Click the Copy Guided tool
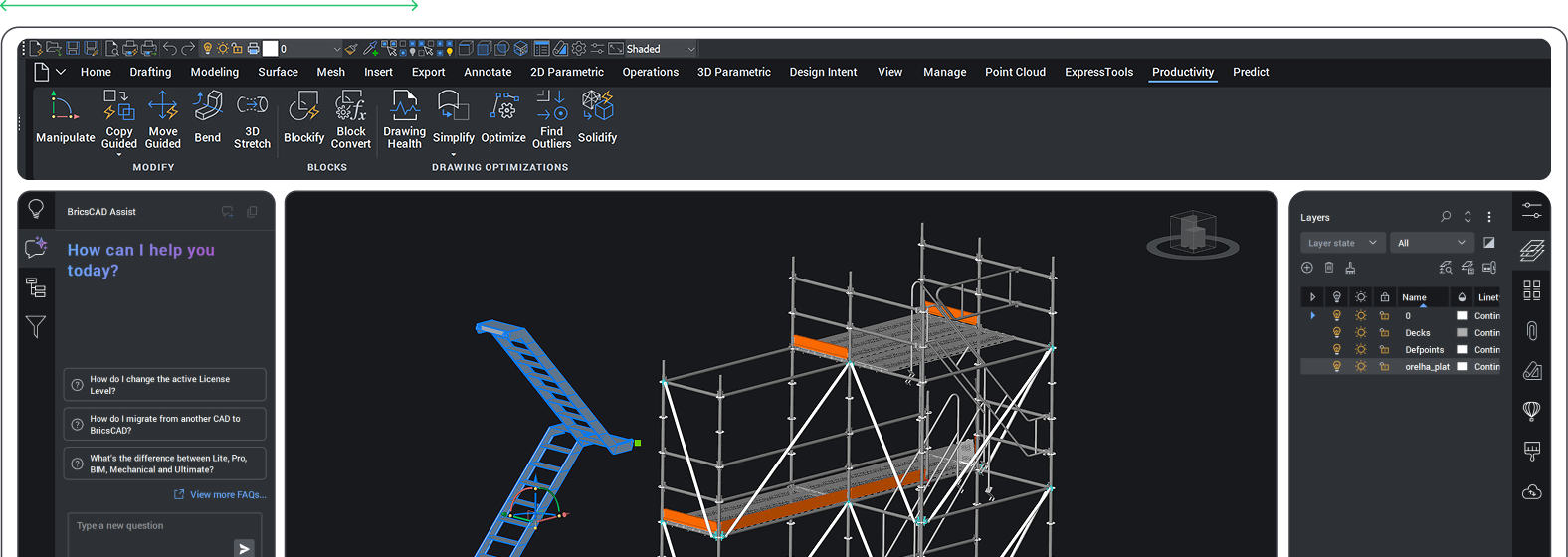This screenshot has height=557, width=1568. (x=119, y=119)
